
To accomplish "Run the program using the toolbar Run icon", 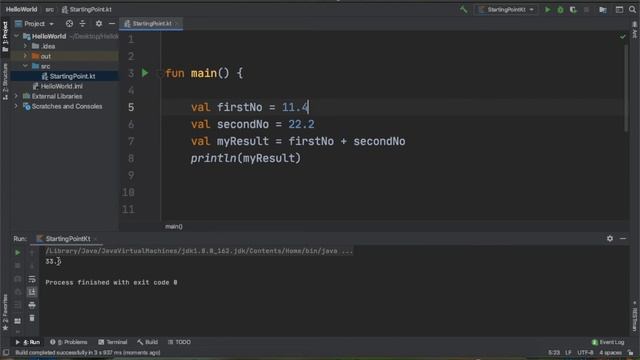I will point(548,9).
